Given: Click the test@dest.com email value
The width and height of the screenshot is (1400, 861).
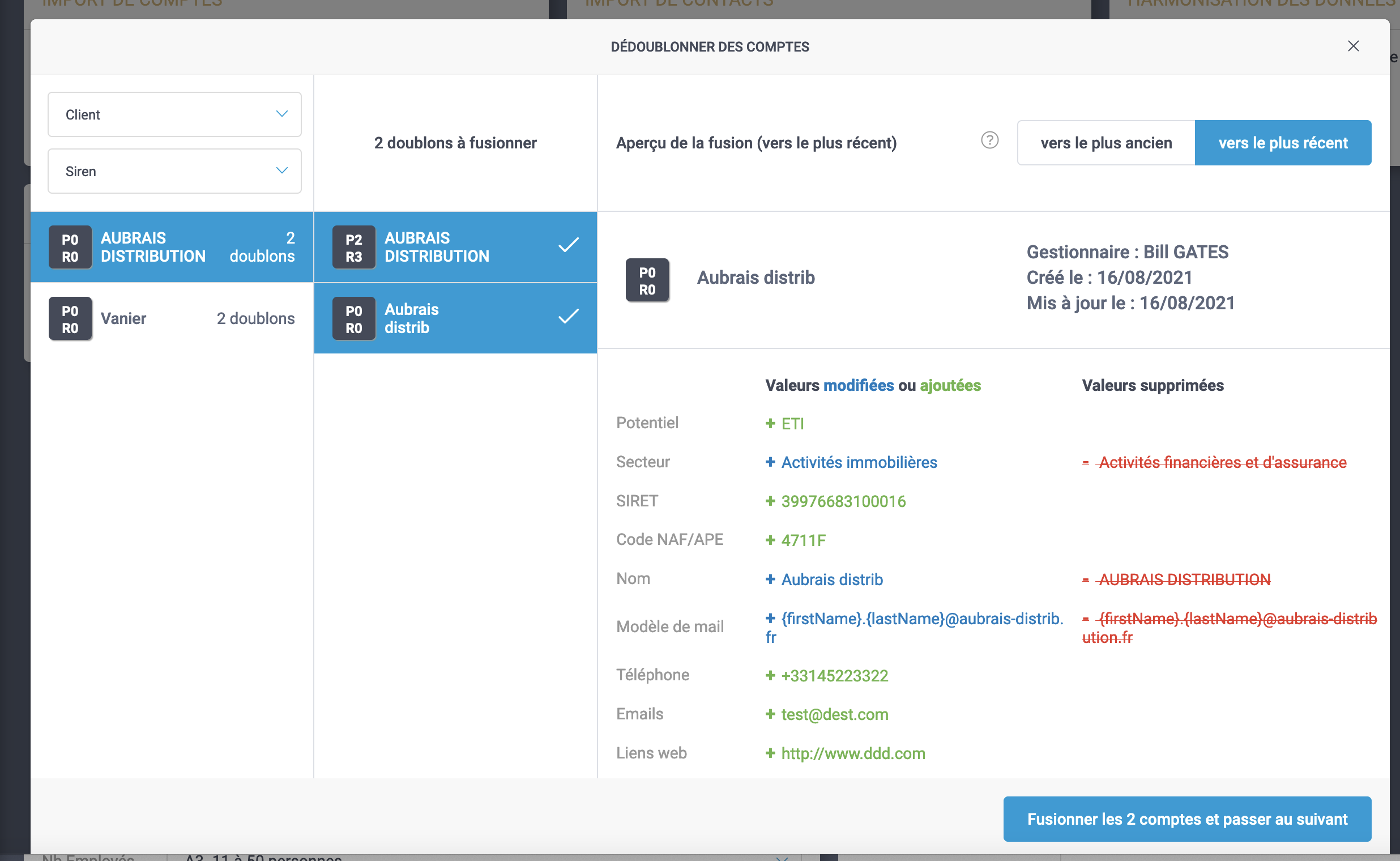Looking at the screenshot, I should coord(834,714).
